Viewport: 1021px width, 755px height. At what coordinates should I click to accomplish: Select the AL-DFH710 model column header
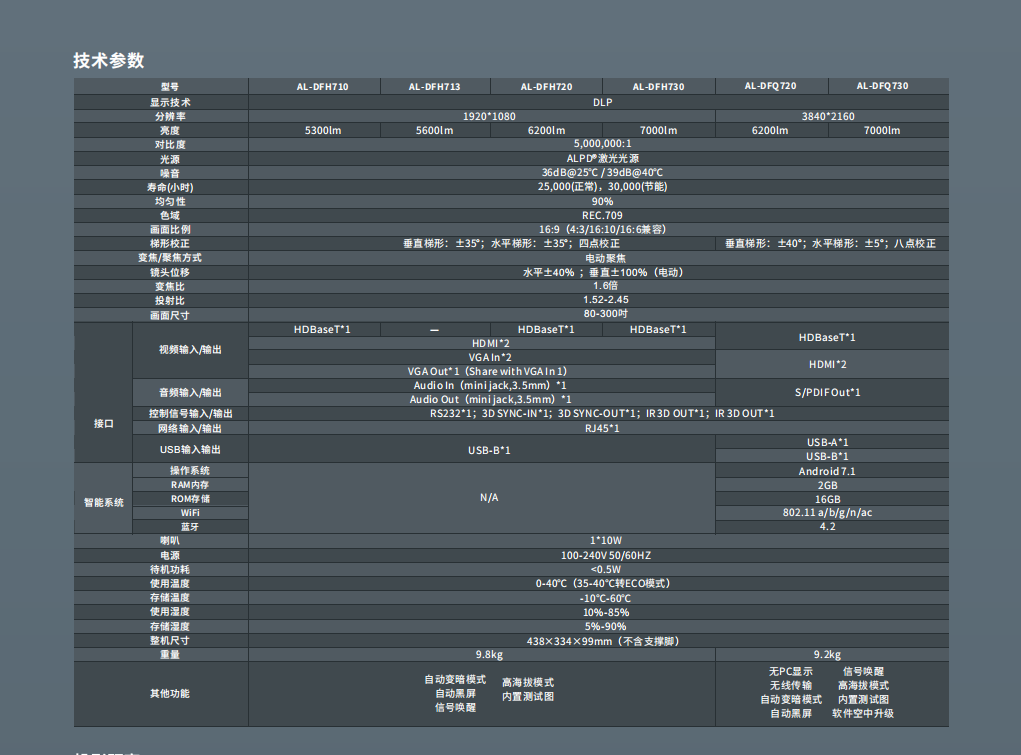322,87
